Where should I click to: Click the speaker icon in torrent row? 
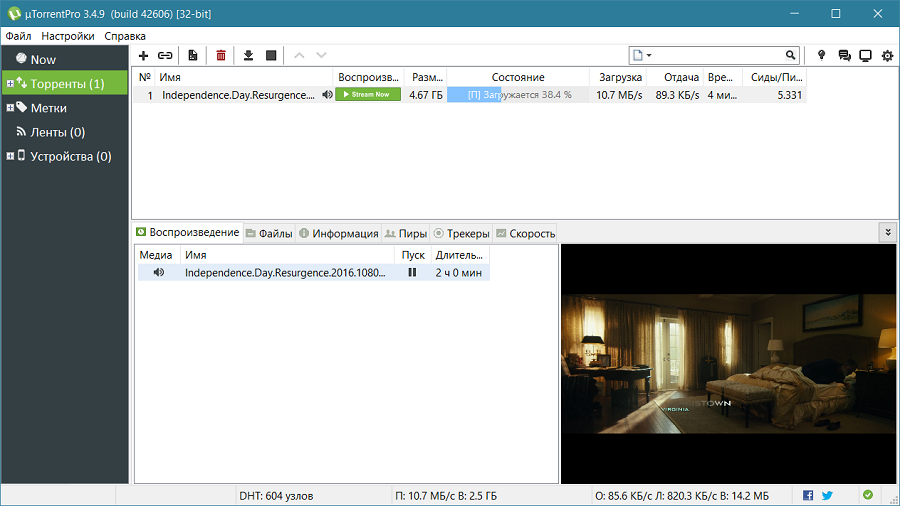point(327,95)
